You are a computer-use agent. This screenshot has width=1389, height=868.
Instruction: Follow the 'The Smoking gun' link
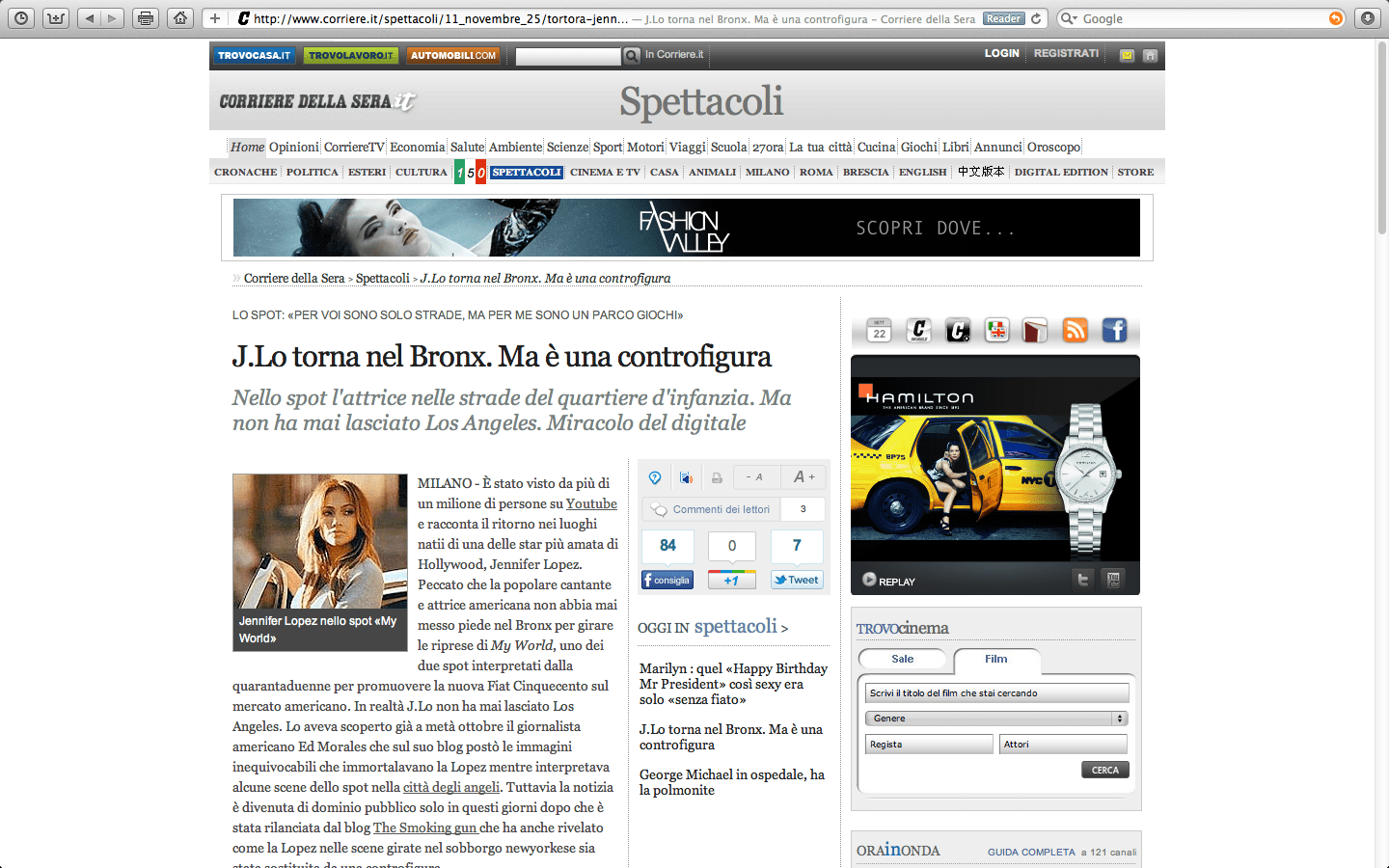coord(424,827)
